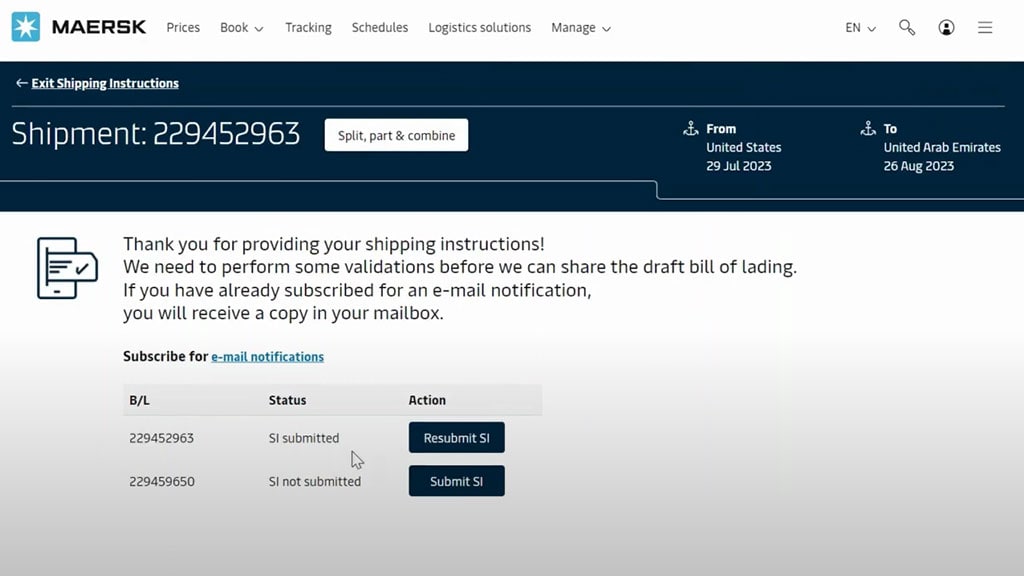Viewport: 1024px width, 576px height.
Task: Expand the Manage dropdown
Action: tap(580, 28)
